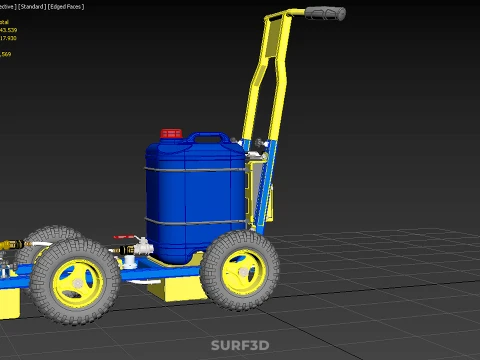Click the 43.539 statistics value

8,30
